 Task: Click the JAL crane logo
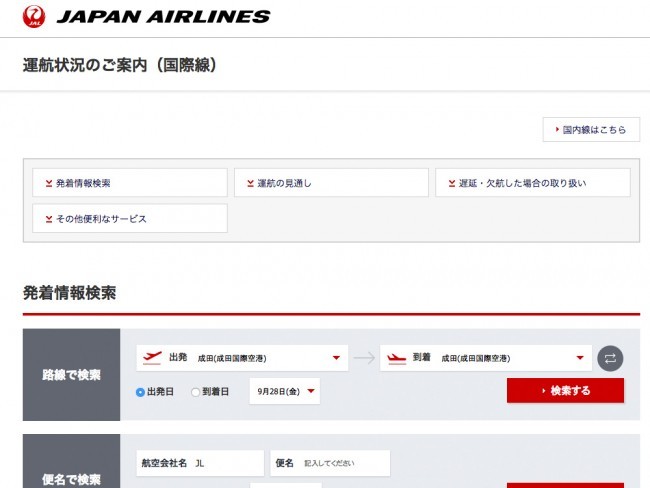click(34, 17)
